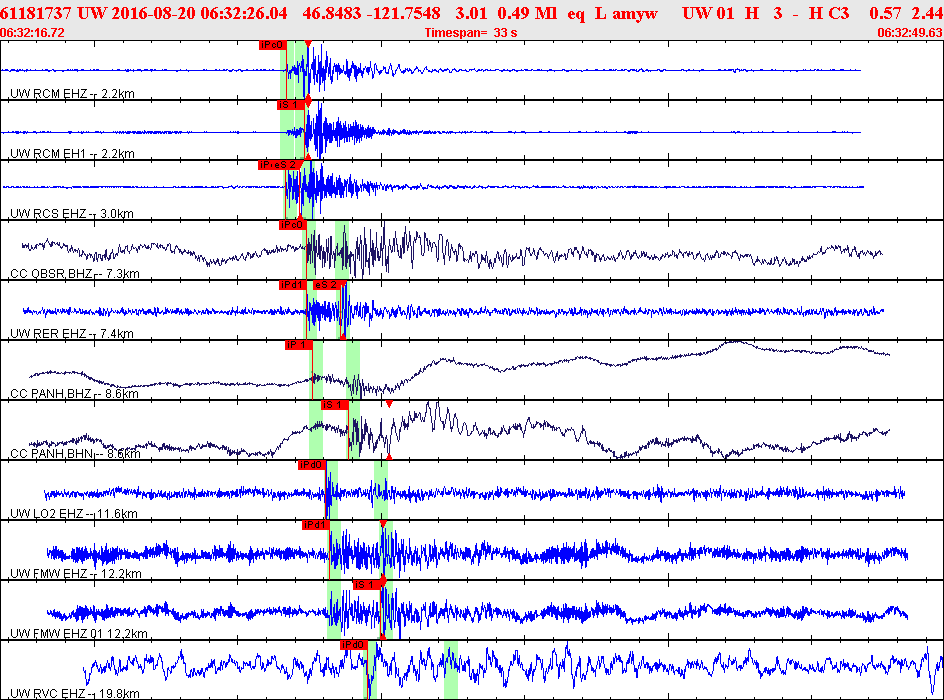Click the iPd0 pick flag on RVC EHZ
This screenshot has height=700, width=944.
353,645
